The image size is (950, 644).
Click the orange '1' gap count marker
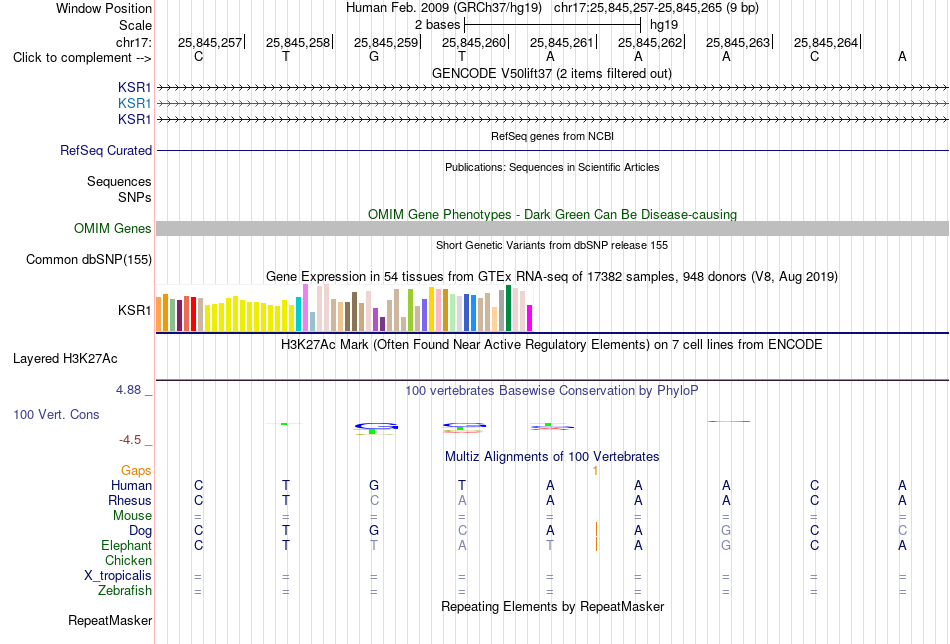(596, 471)
